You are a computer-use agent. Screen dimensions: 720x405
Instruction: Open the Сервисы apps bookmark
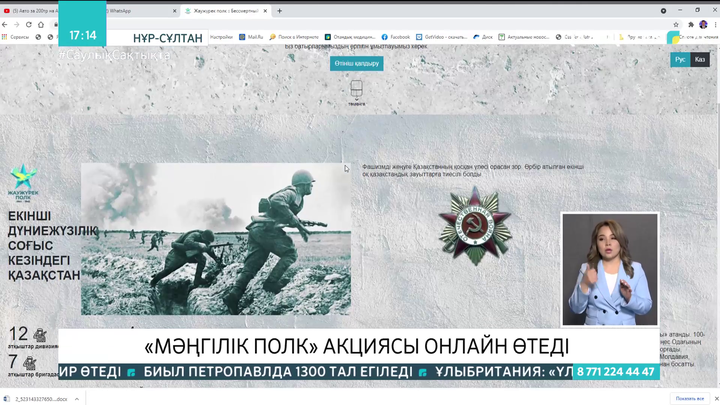pos(16,37)
